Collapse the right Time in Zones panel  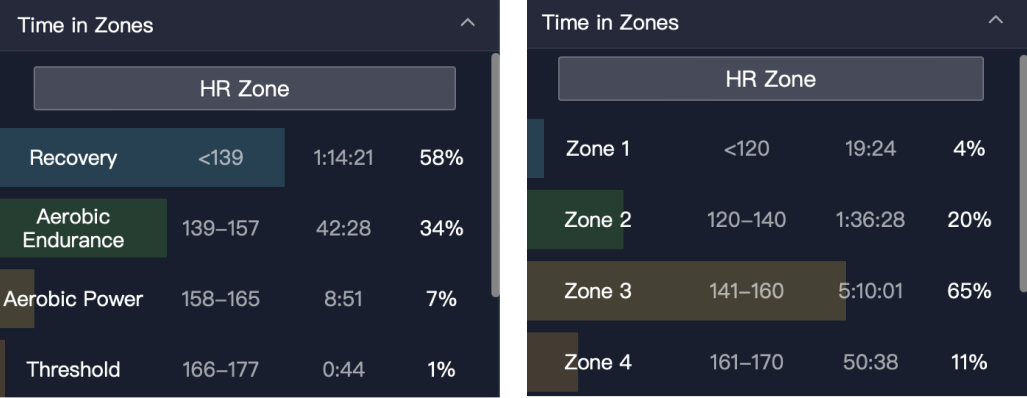click(x=996, y=20)
